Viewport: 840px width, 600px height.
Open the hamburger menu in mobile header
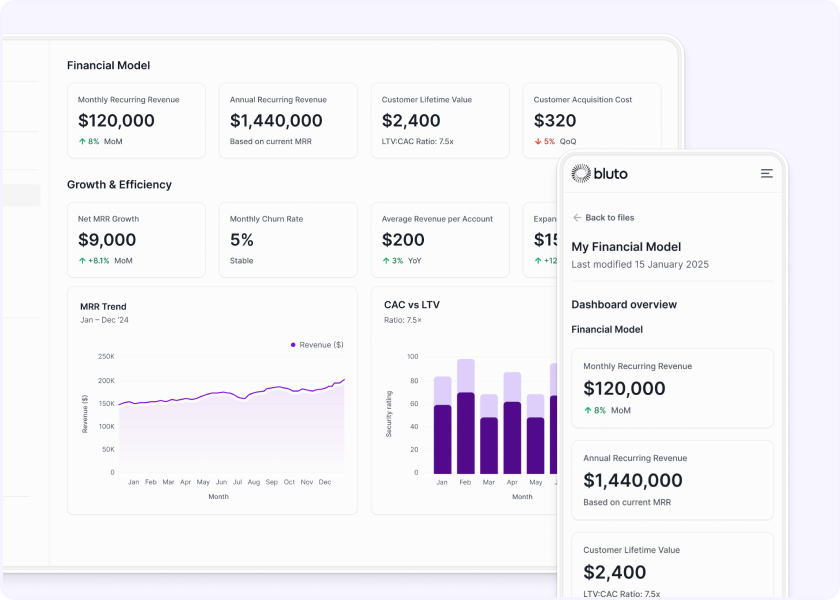(x=766, y=174)
